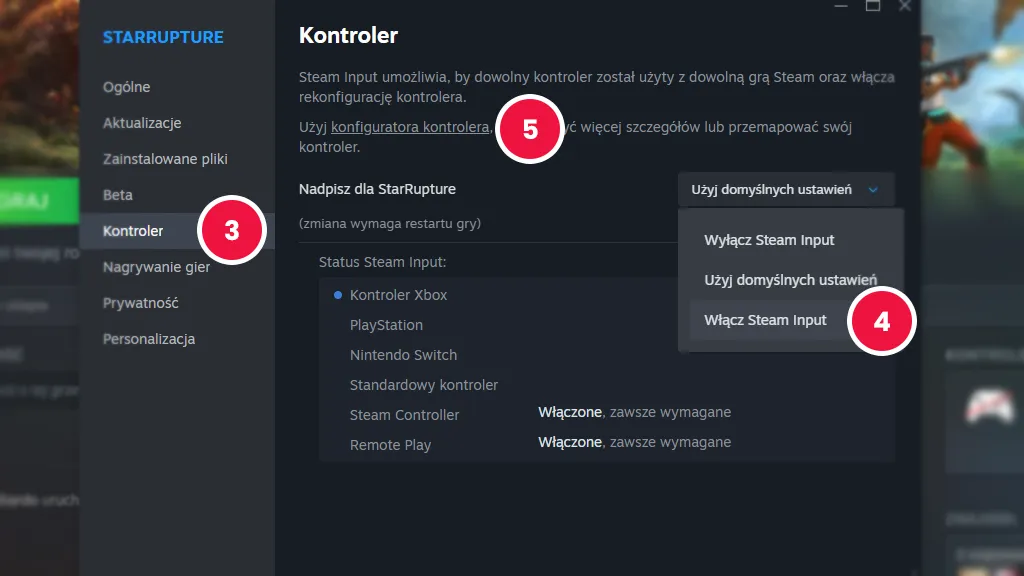Select the Kontroler sidebar item

[133, 231]
